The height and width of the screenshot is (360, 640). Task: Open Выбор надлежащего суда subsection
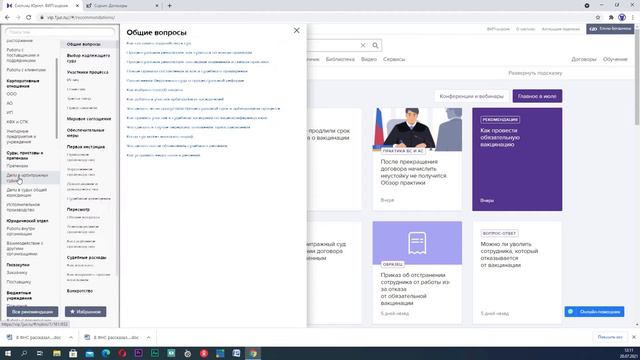click(89, 58)
